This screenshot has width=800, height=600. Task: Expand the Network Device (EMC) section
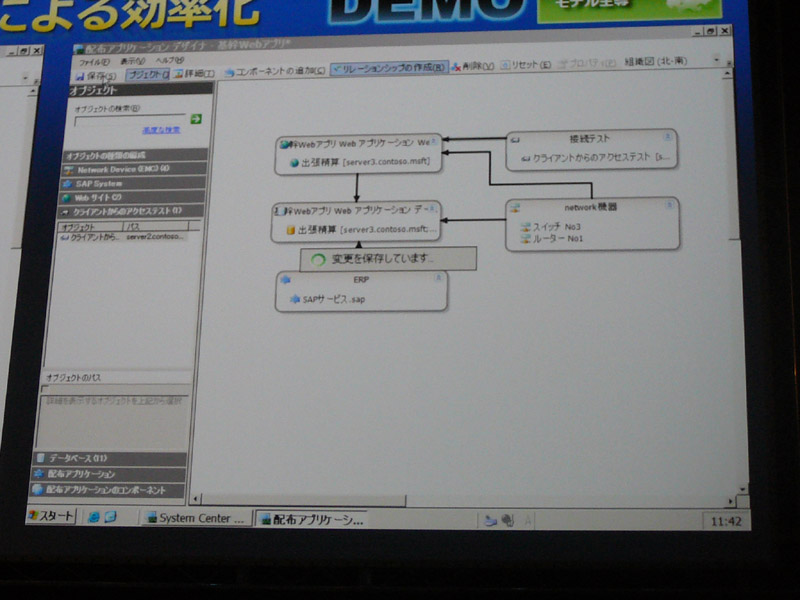135,169
